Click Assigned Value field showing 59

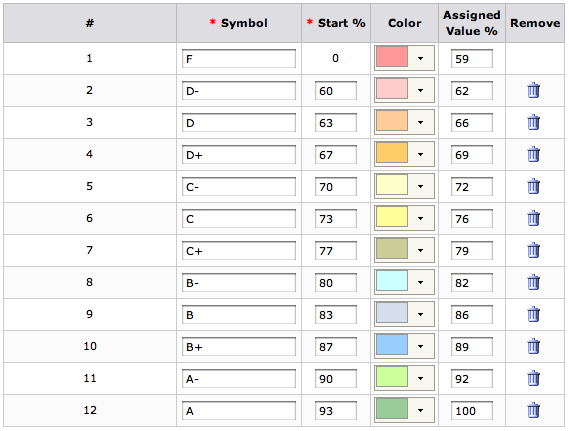click(472, 59)
